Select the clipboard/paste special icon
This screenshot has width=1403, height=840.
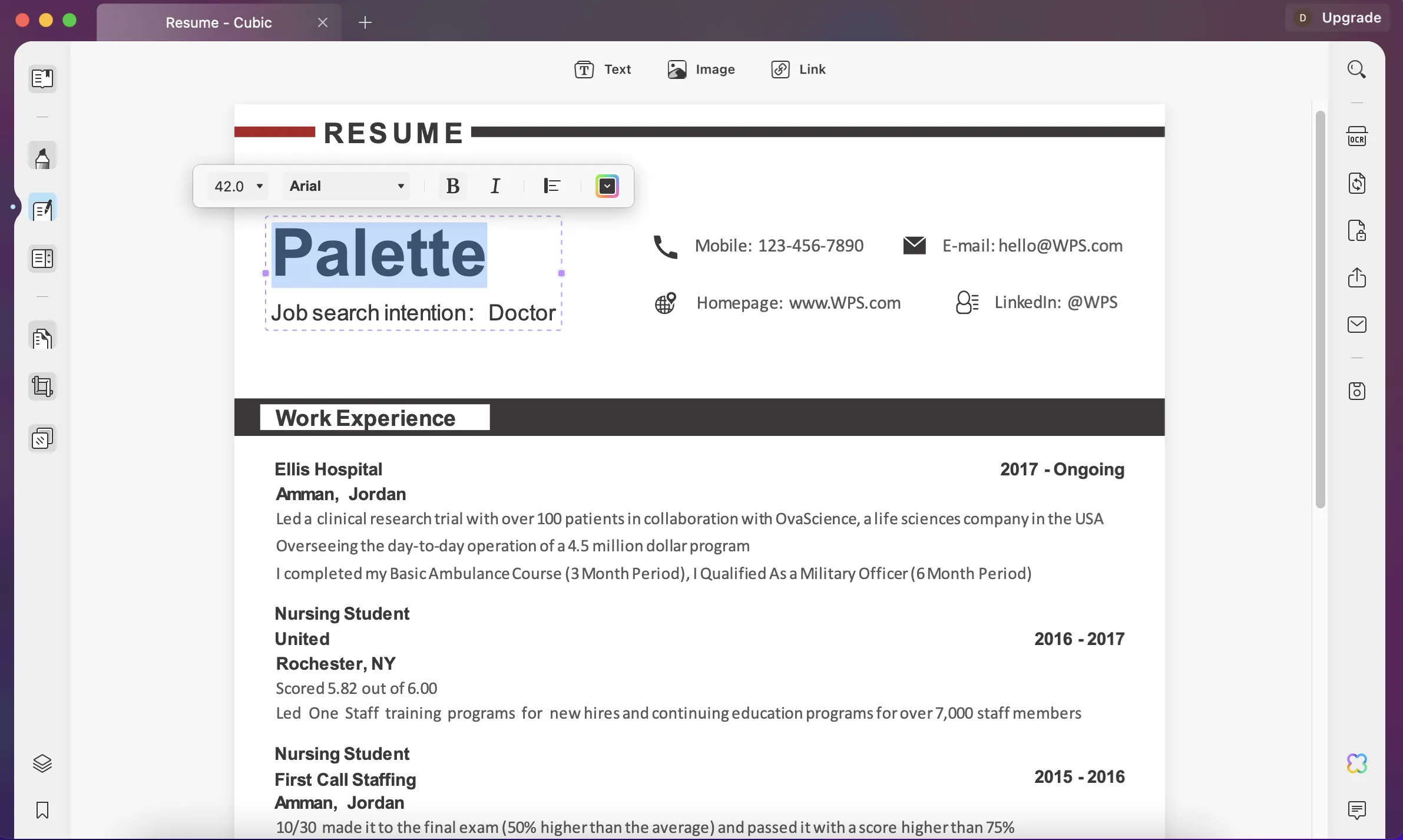(42, 338)
